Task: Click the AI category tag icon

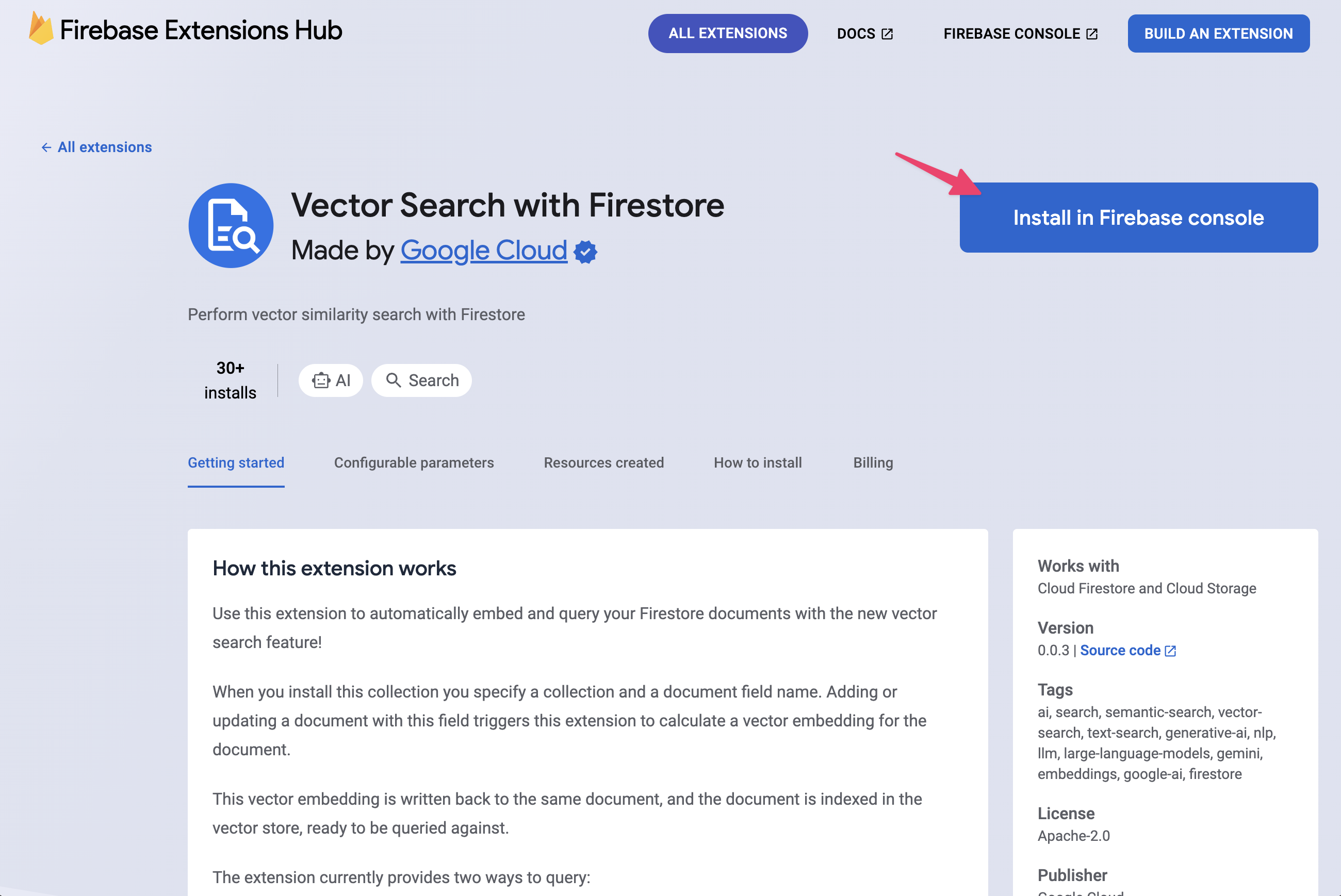Action: pos(321,380)
